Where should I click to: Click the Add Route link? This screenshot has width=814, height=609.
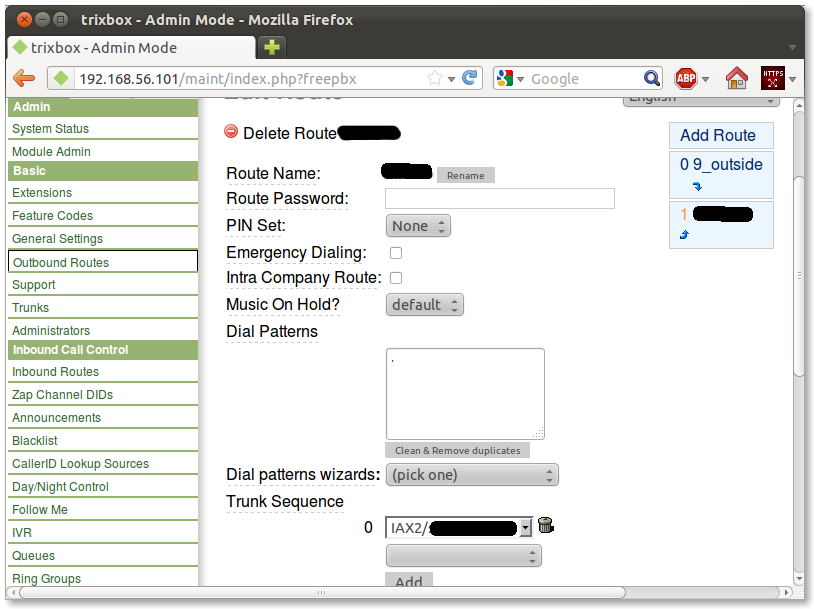718,136
